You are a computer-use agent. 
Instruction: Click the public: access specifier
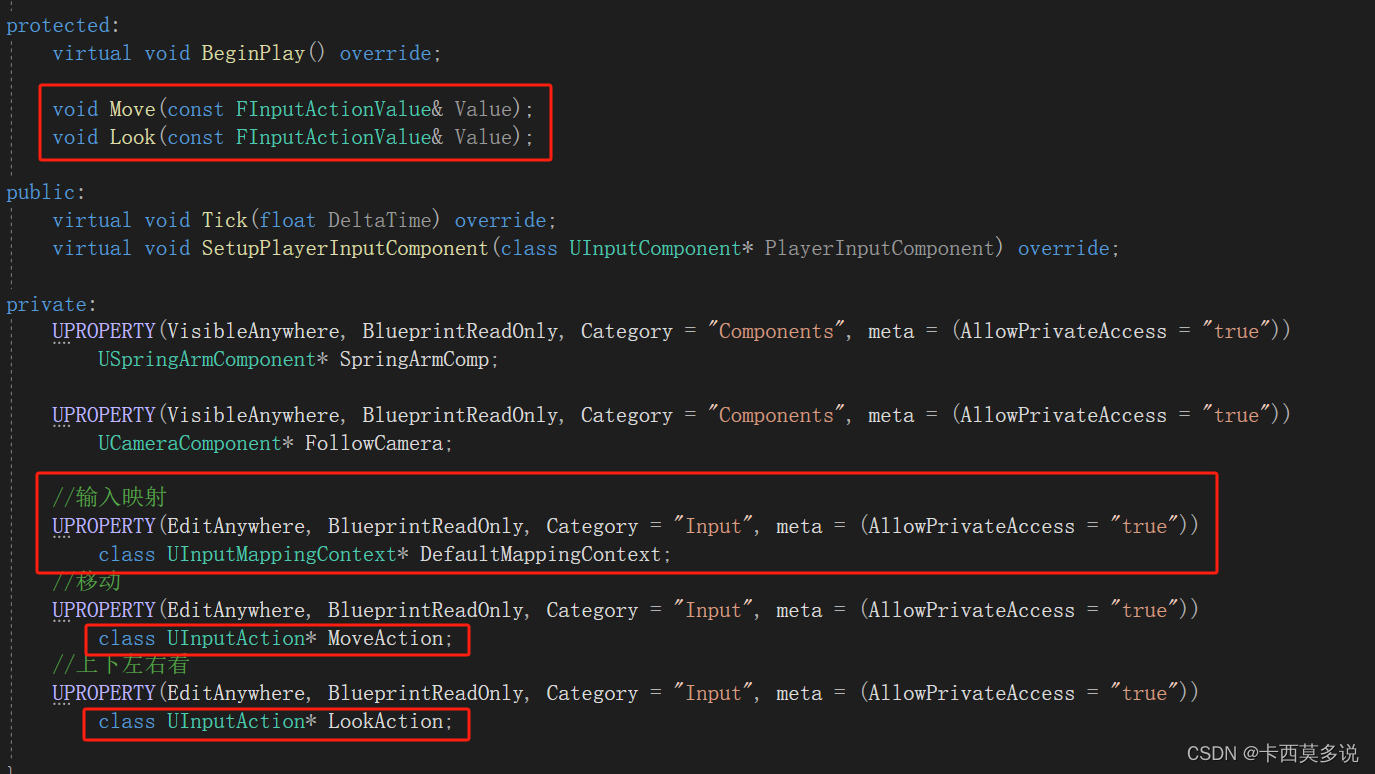point(42,191)
